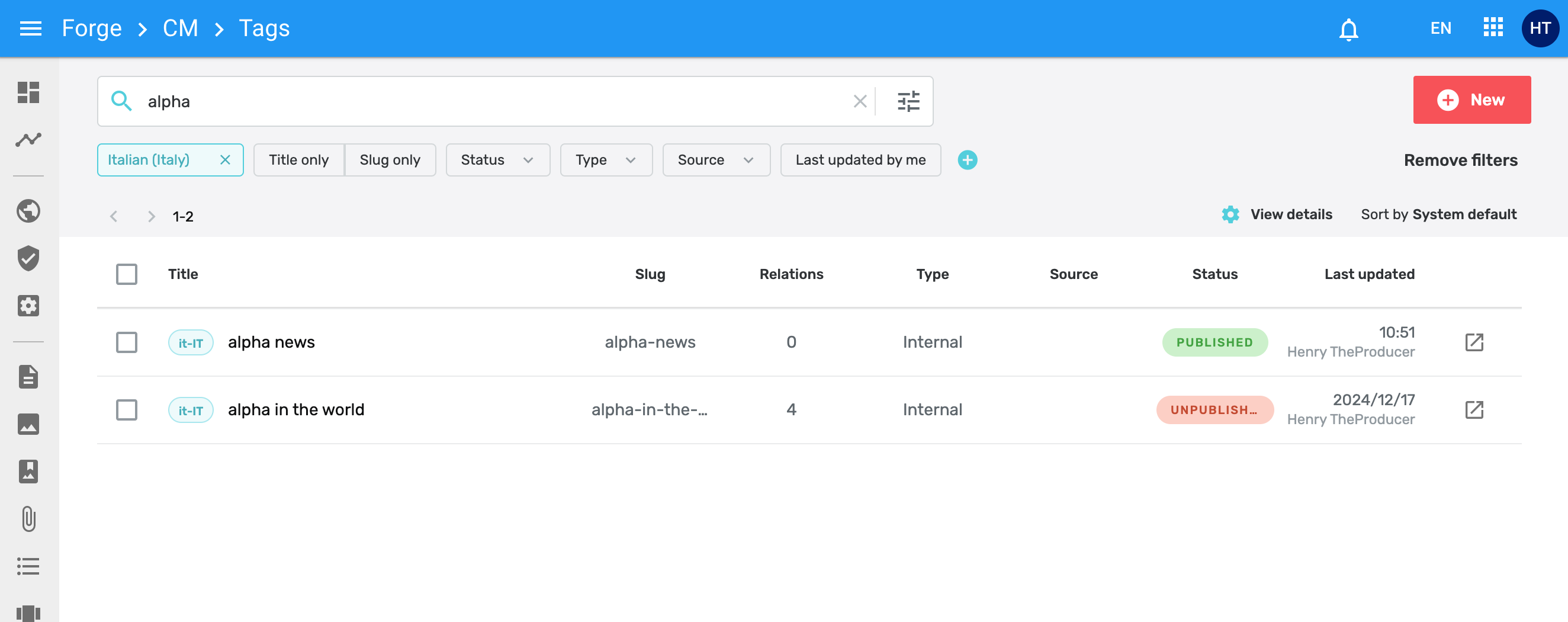Click the magnifier search icon

[121, 101]
